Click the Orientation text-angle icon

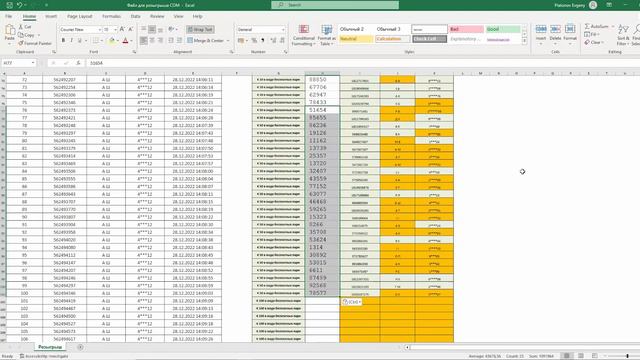[x=171, y=29]
